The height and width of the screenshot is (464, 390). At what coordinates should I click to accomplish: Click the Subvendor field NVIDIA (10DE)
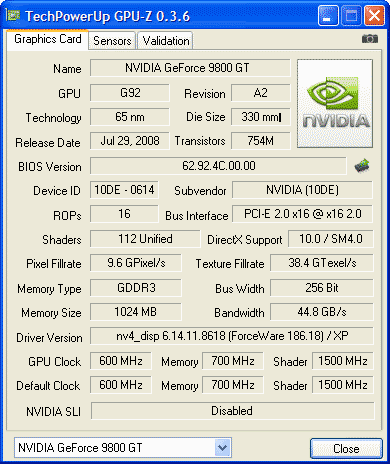pyautogui.click(x=302, y=190)
